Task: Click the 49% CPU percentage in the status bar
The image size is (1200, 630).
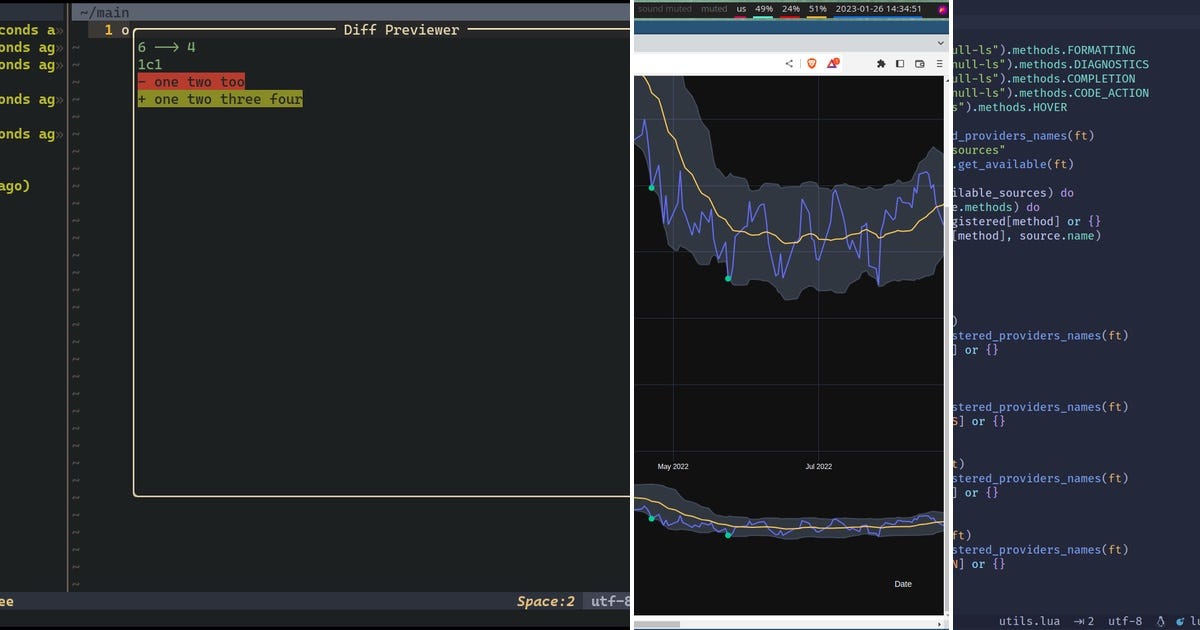Action: coord(764,8)
